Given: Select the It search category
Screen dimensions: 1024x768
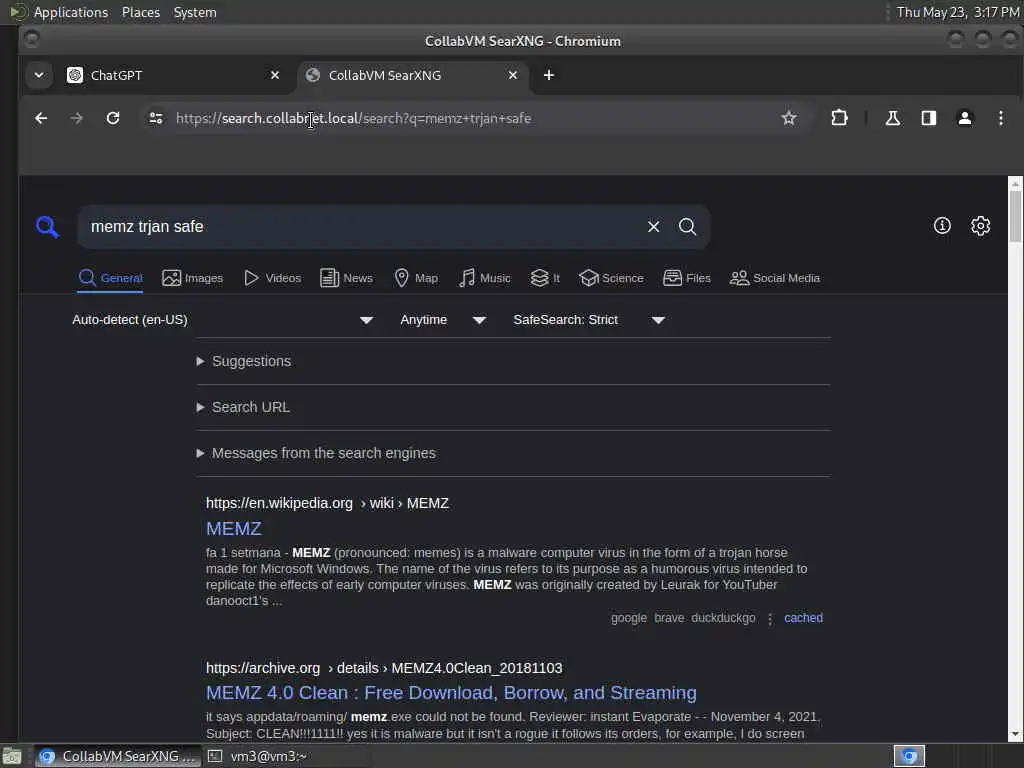Looking at the screenshot, I should pyautogui.click(x=545, y=278).
